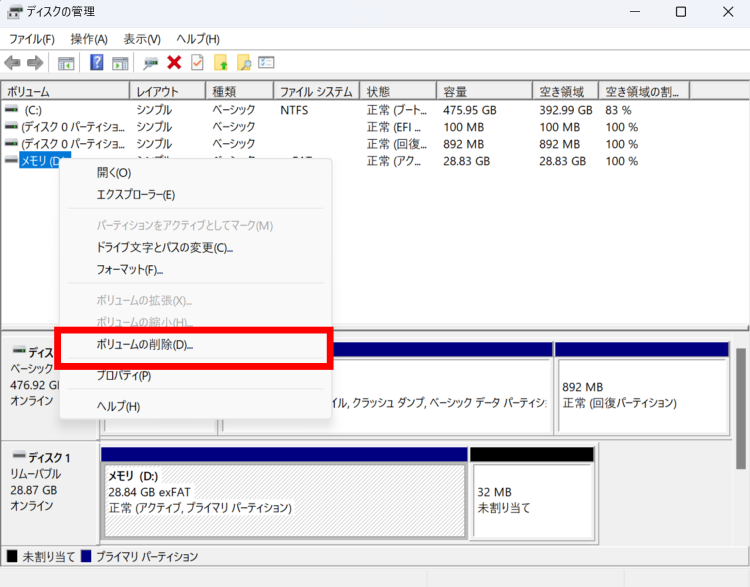Click the properties checkmark page toolbar icon
The height and width of the screenshot is (587, 750).
(x=197, y=63)
